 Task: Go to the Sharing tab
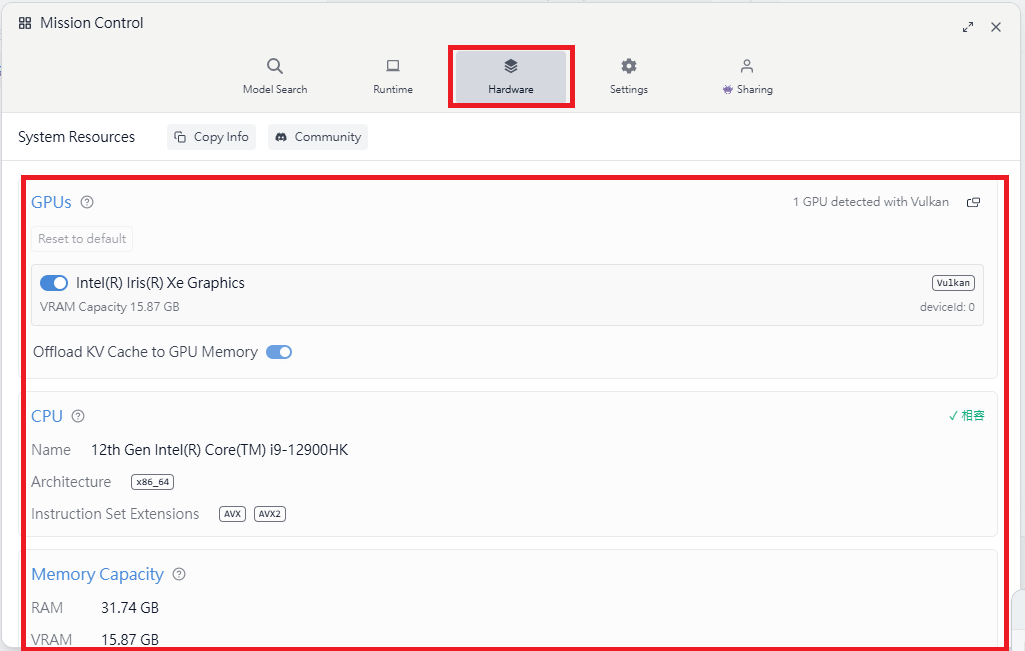point(747,77)
